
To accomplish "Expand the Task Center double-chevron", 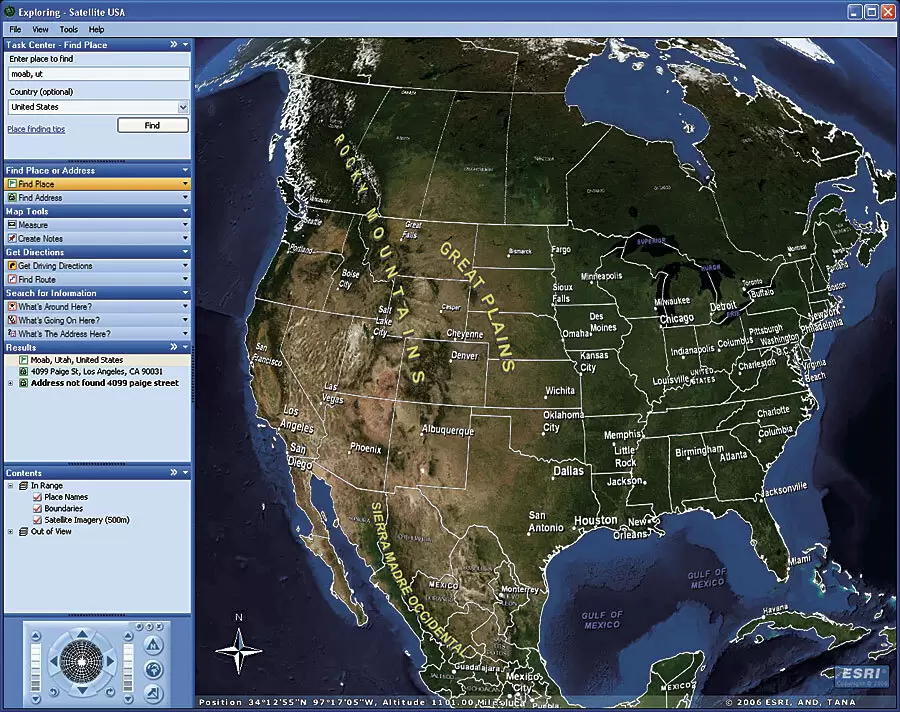I will click(173, 44).
